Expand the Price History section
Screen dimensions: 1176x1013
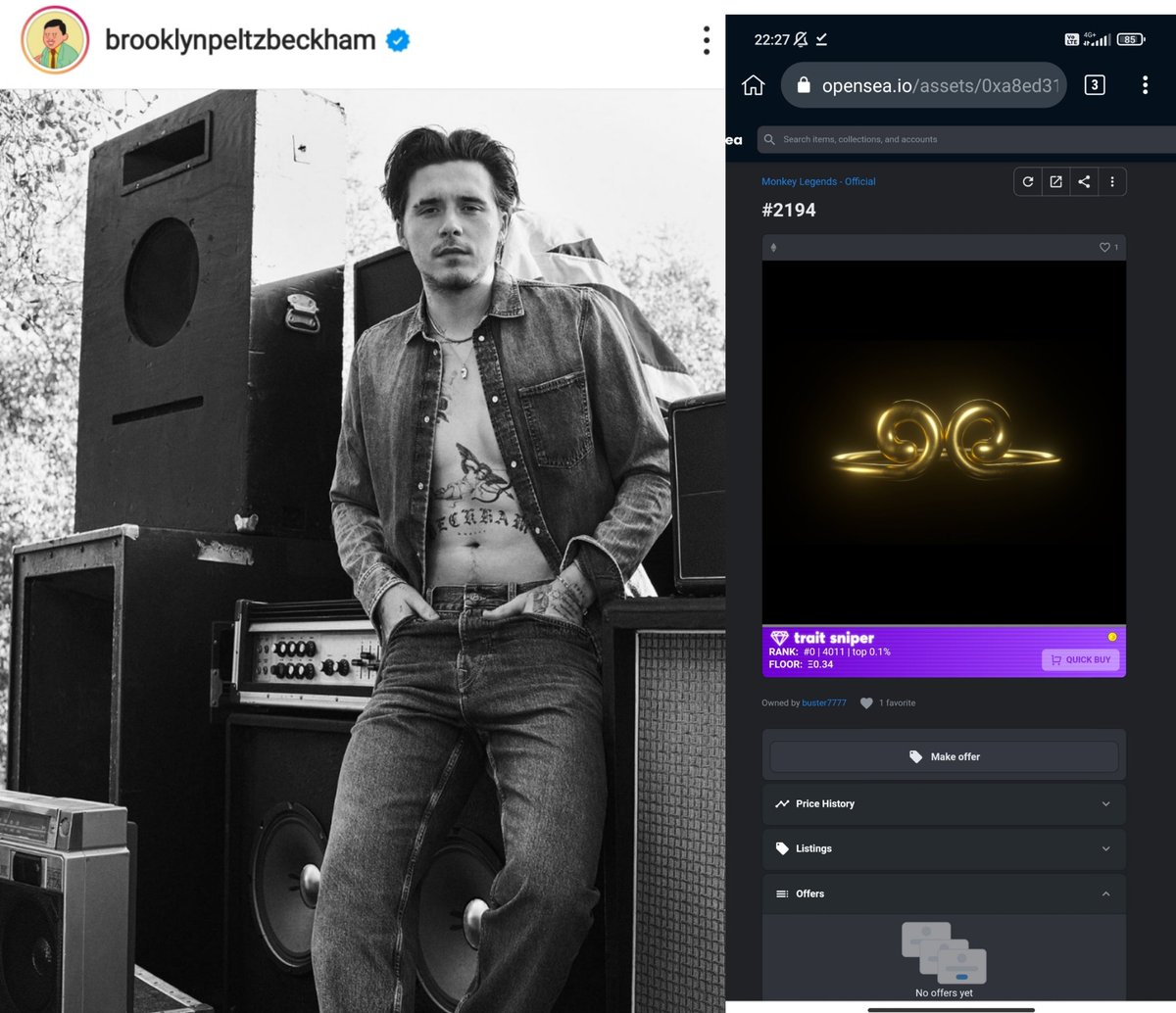(x=944, y=803)
